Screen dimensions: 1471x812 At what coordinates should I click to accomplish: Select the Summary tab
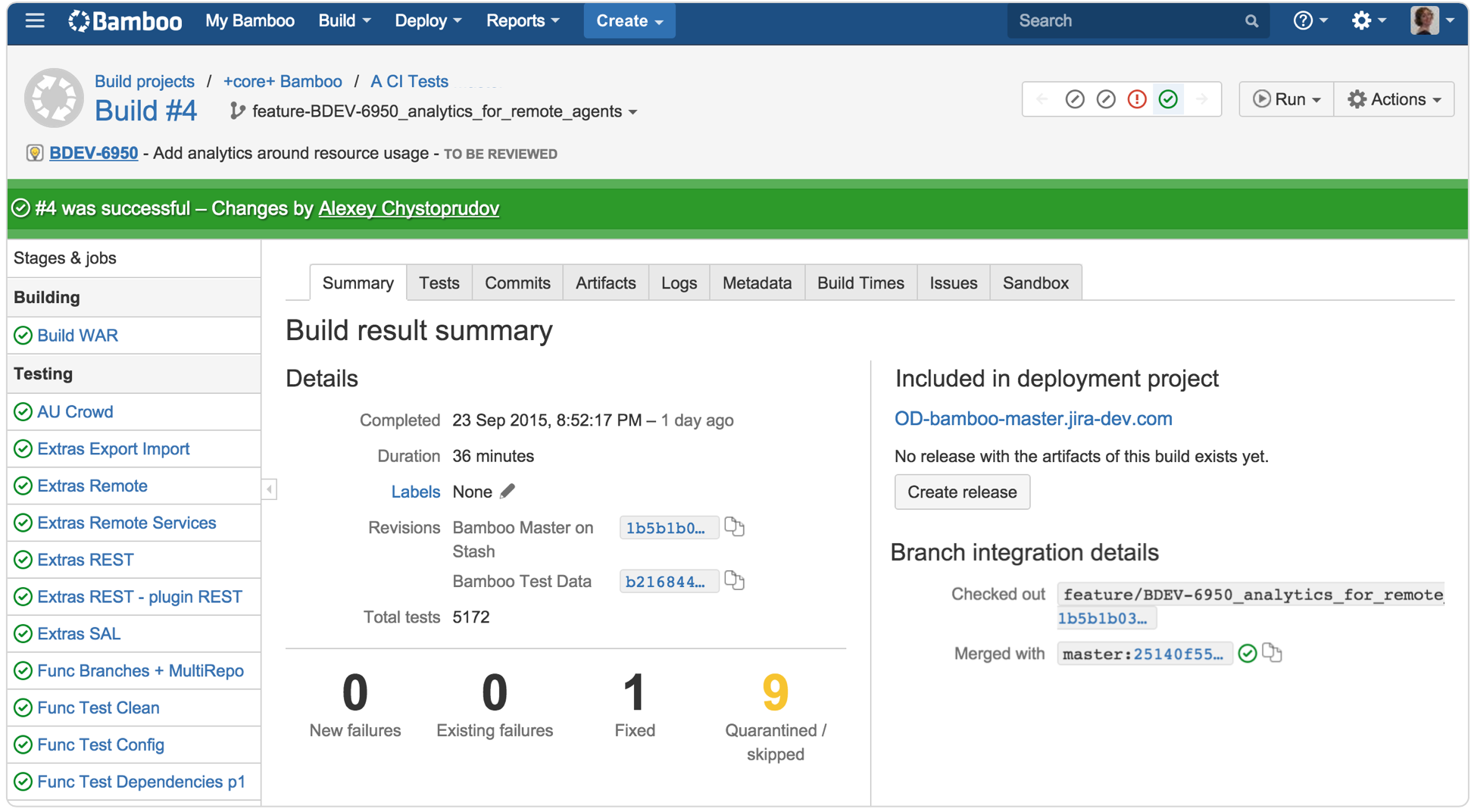[358, 283]
